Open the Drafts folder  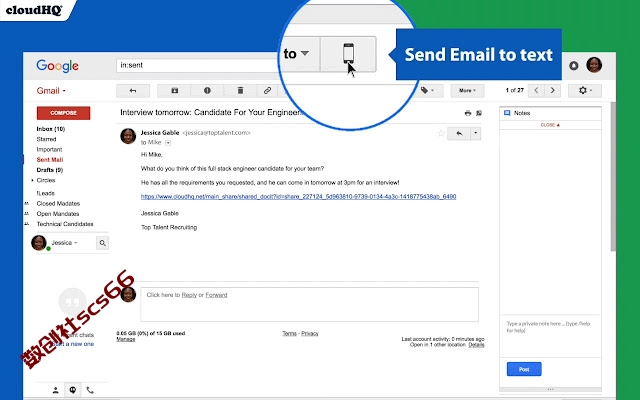pyautogui.click(x=49, y=170)
